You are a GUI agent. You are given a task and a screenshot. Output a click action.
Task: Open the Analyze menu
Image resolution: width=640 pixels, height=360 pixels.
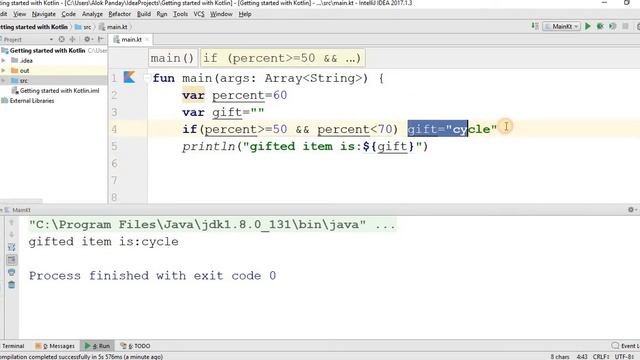coord(92,14)
